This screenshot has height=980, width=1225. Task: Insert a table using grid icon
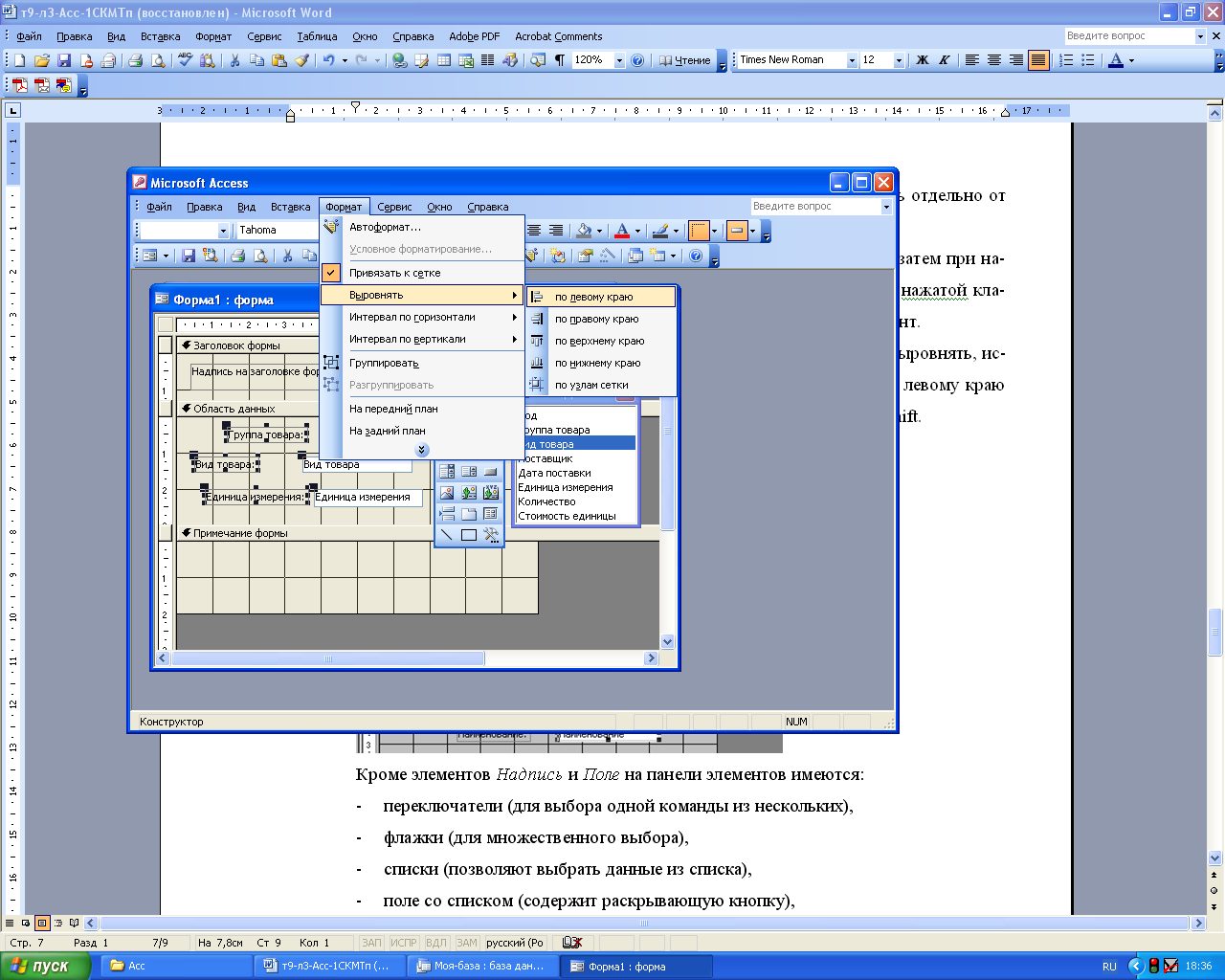coord(444,60)
